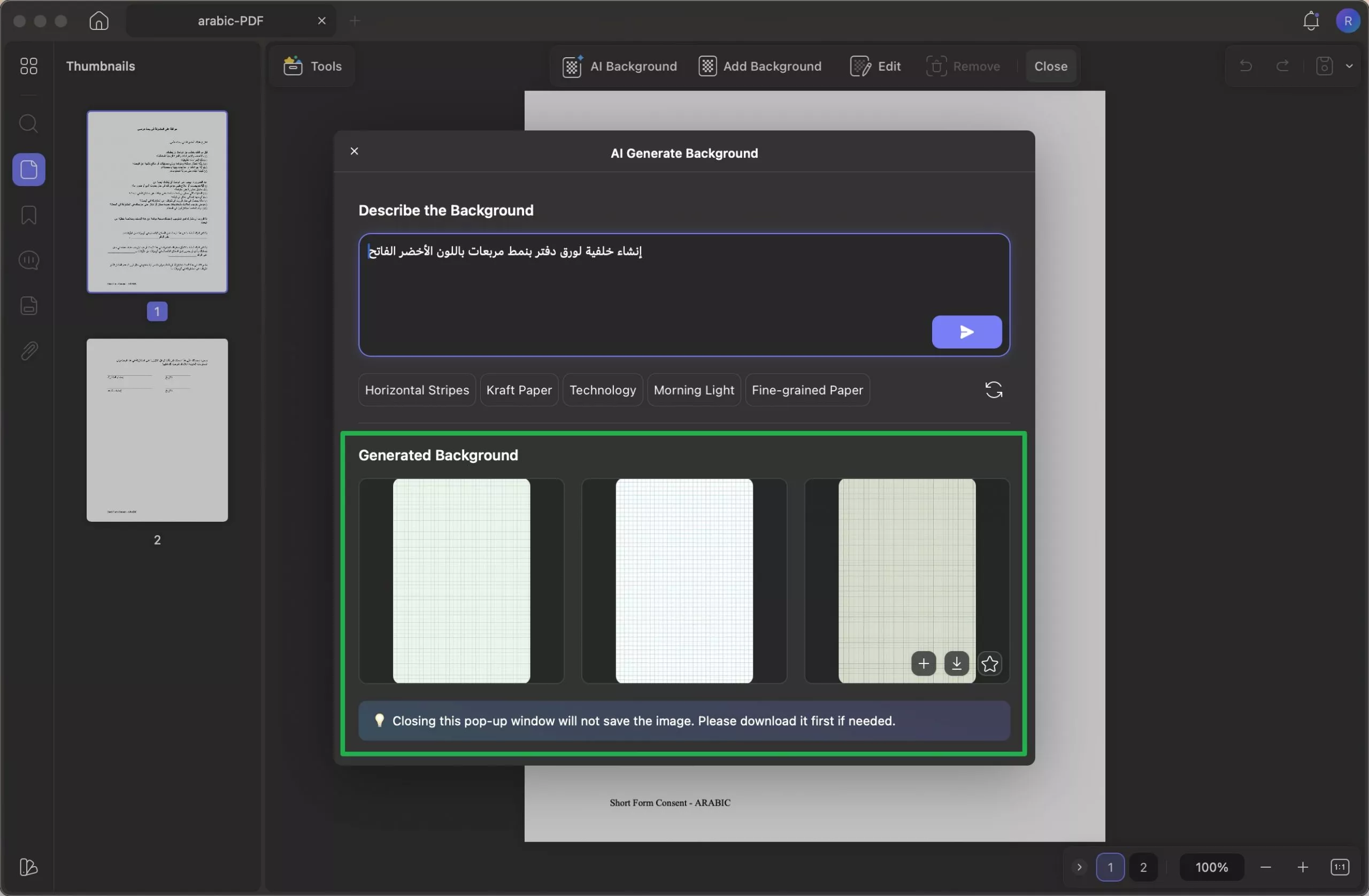Select page 2 thumbnail

[x=157, y=430]
